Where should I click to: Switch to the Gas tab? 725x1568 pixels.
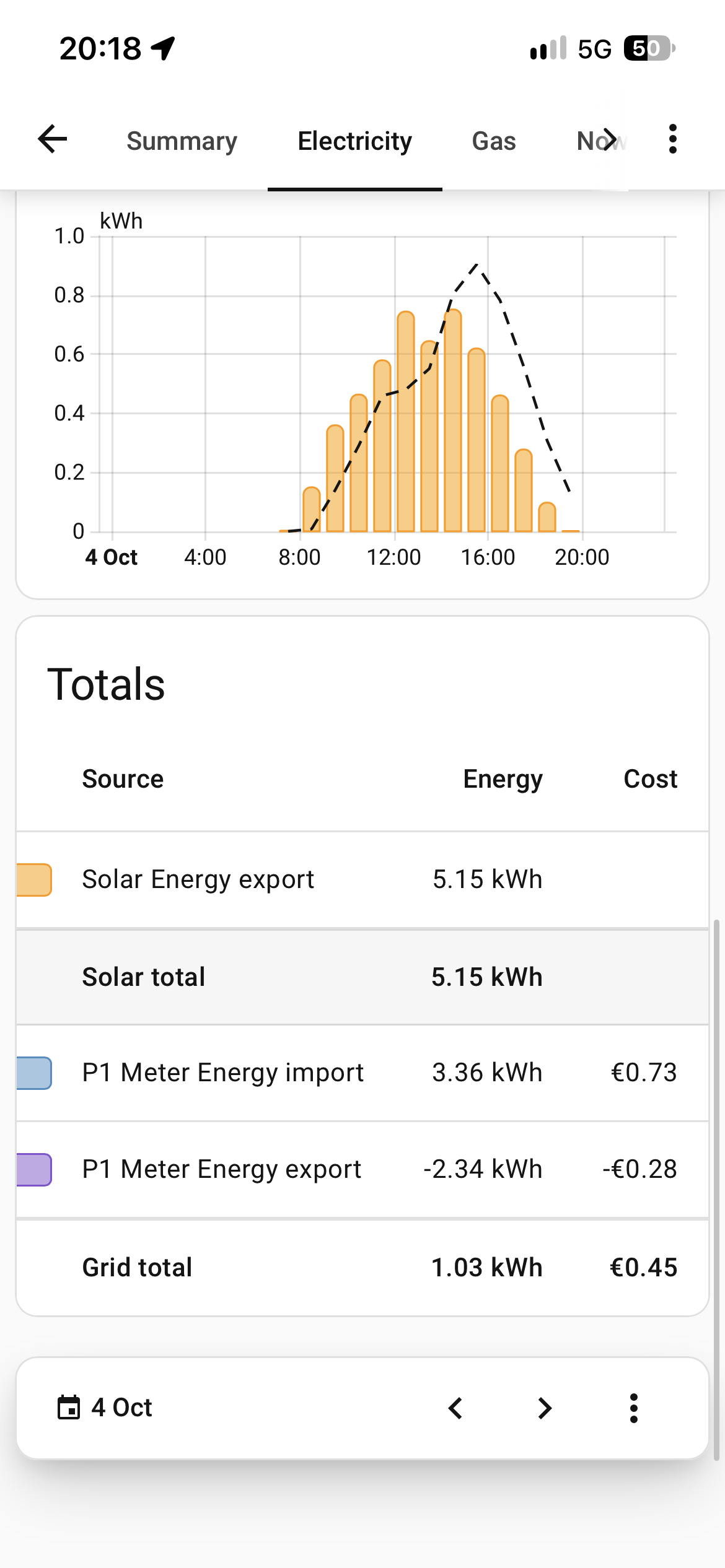click(494, 141)
